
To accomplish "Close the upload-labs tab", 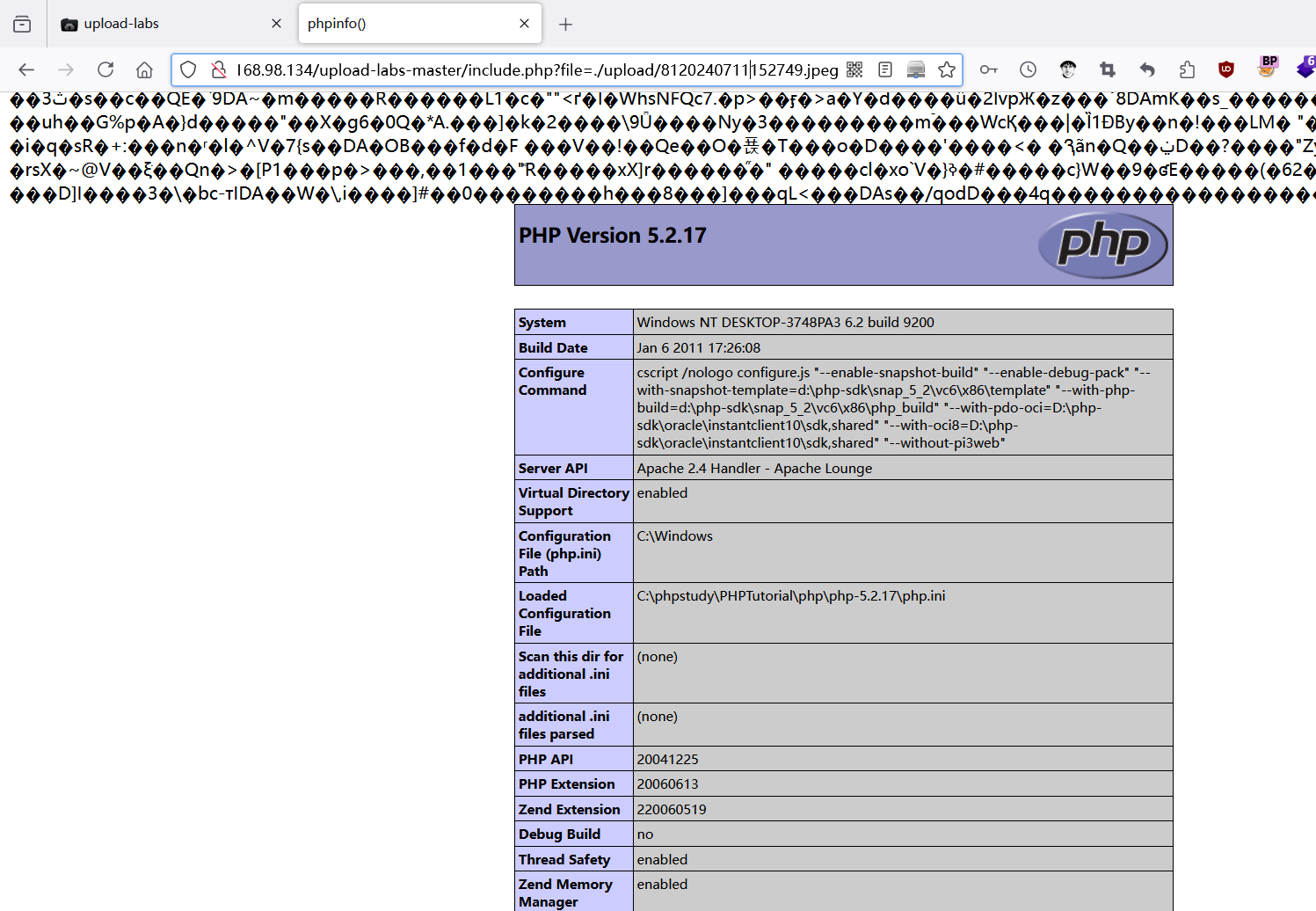I will click(276, 24).
